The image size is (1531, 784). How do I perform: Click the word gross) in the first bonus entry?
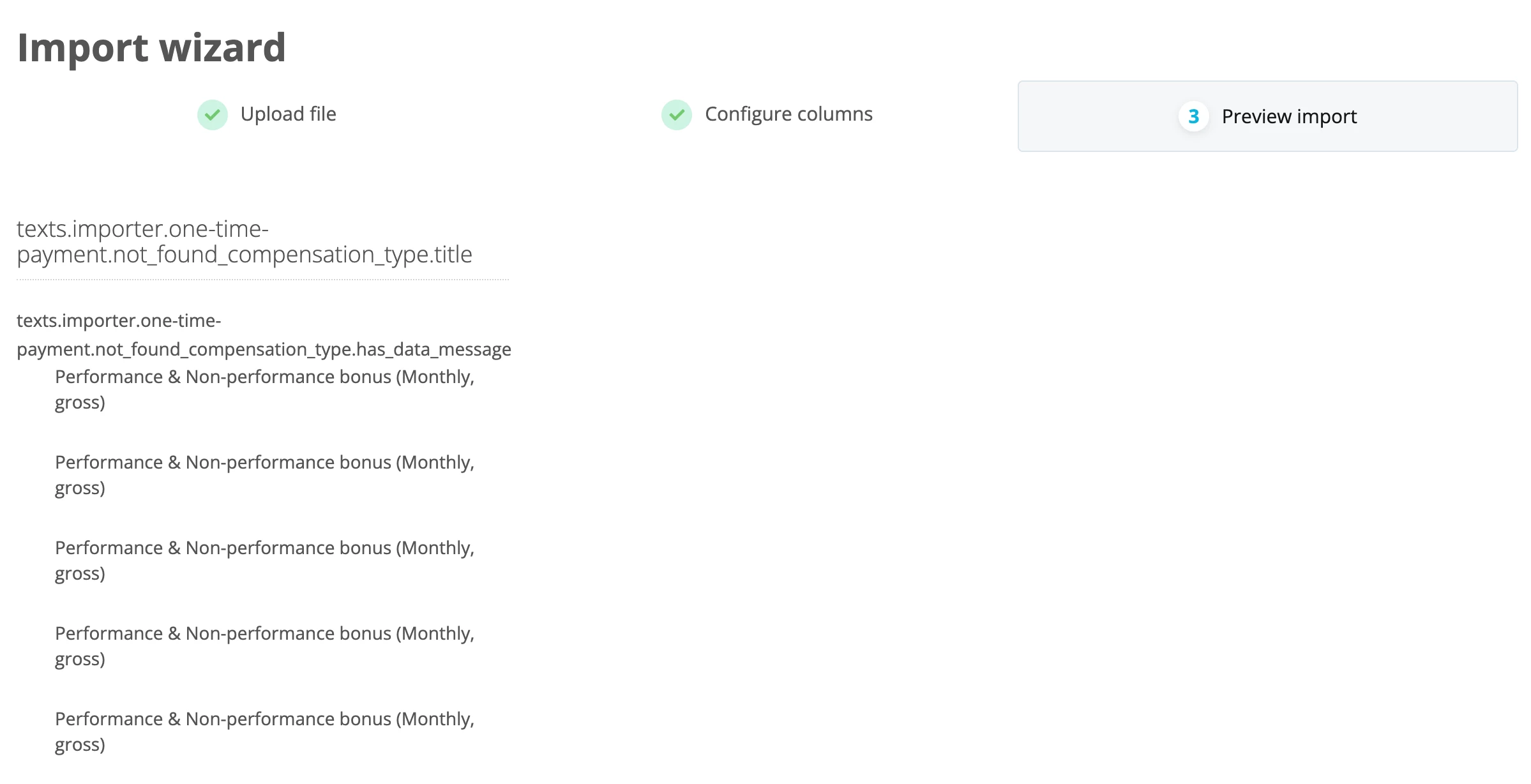coord(80,403)
